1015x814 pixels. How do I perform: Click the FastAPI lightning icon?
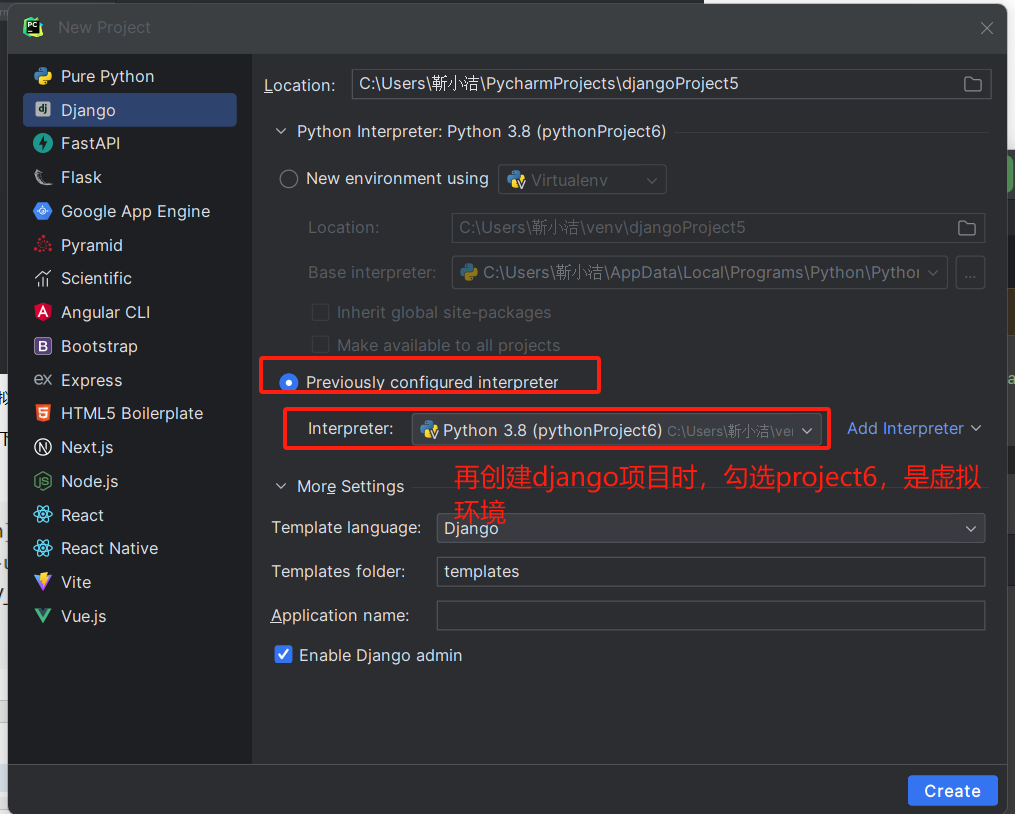[x=43, y=143]
